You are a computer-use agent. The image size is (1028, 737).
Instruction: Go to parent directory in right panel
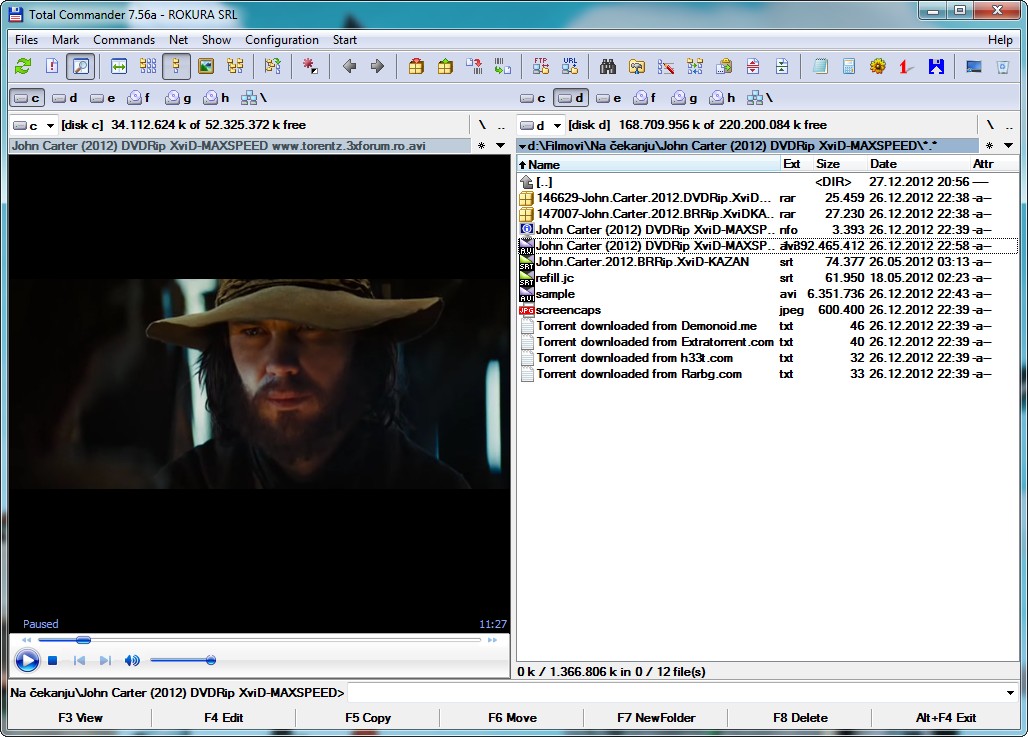click(1010, 125)
